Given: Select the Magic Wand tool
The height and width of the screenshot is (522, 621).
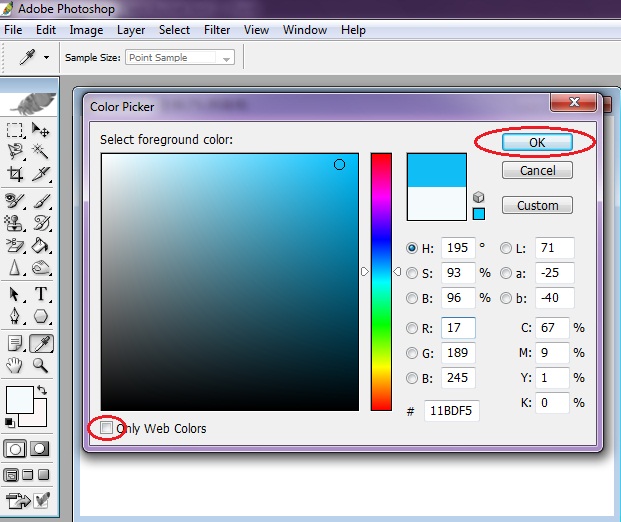Looking at the screenshot, I should click(x=40, y=151).
